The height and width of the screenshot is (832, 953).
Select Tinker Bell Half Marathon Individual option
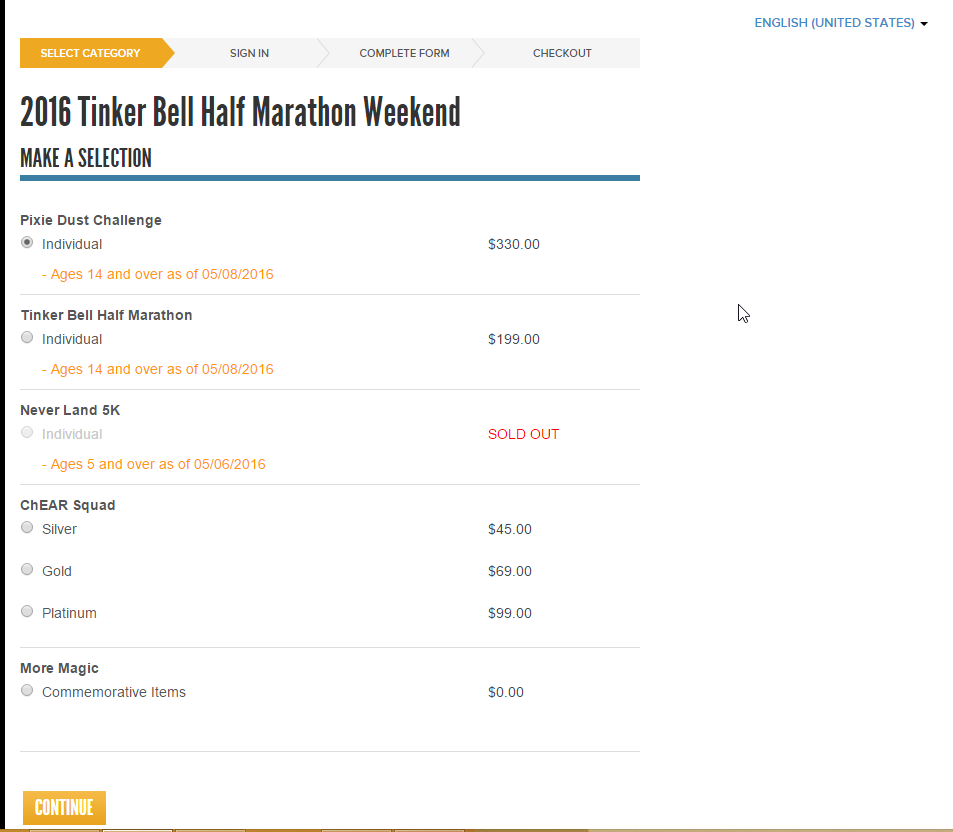[x=27, y=337]
